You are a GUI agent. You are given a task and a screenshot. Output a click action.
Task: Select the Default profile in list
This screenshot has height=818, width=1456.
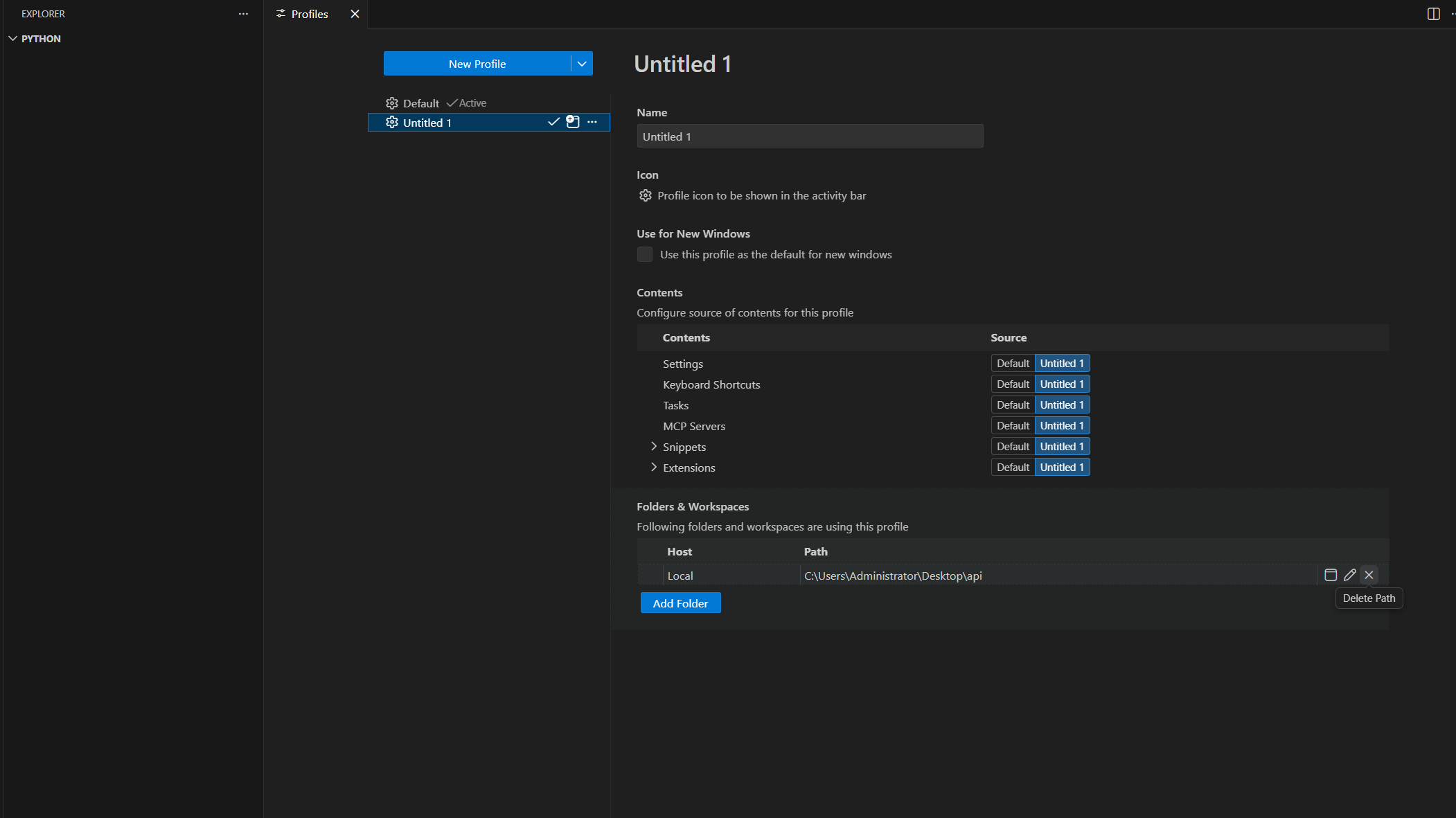(421, 103)
